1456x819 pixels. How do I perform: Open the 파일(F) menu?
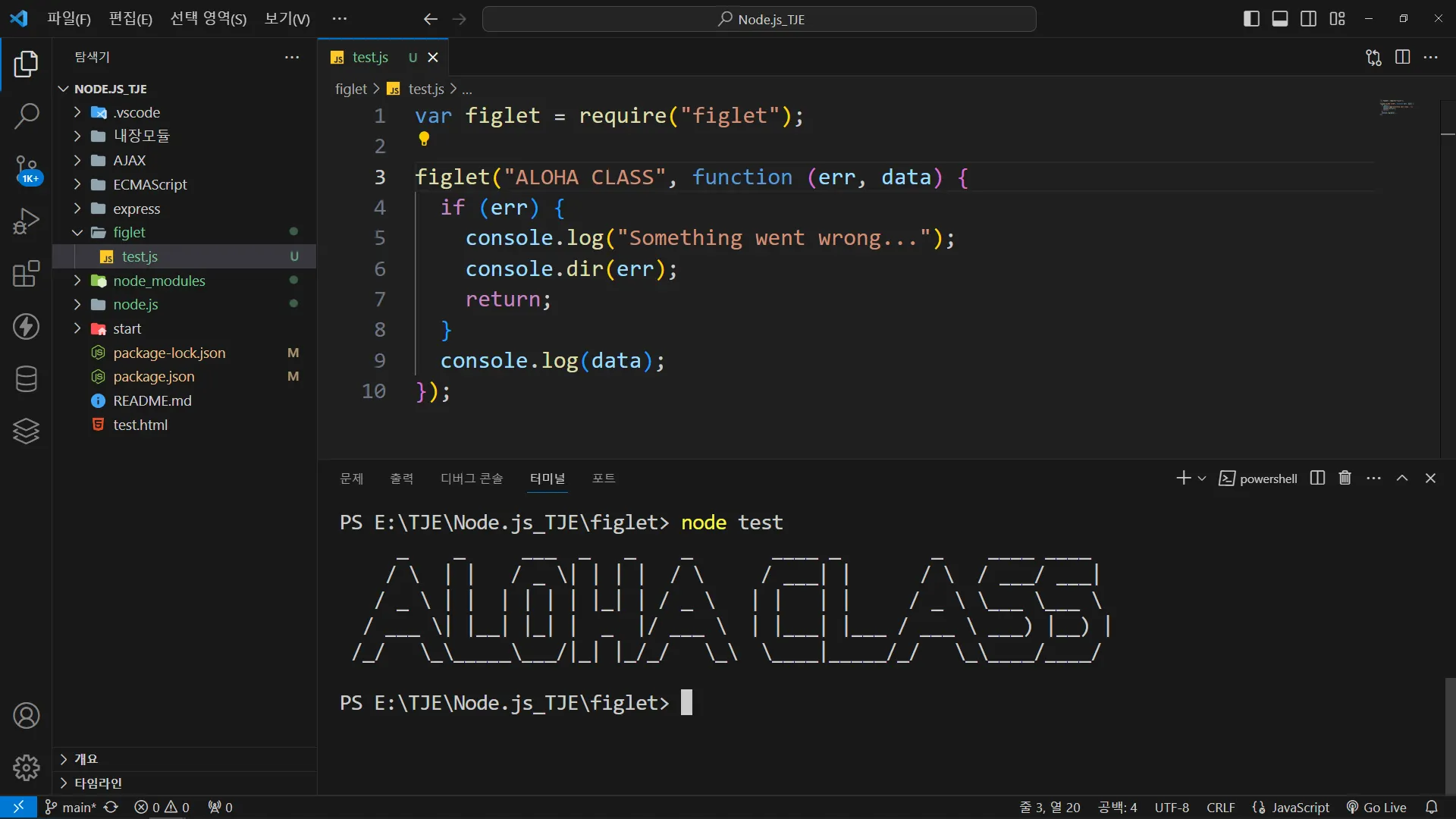68,19
